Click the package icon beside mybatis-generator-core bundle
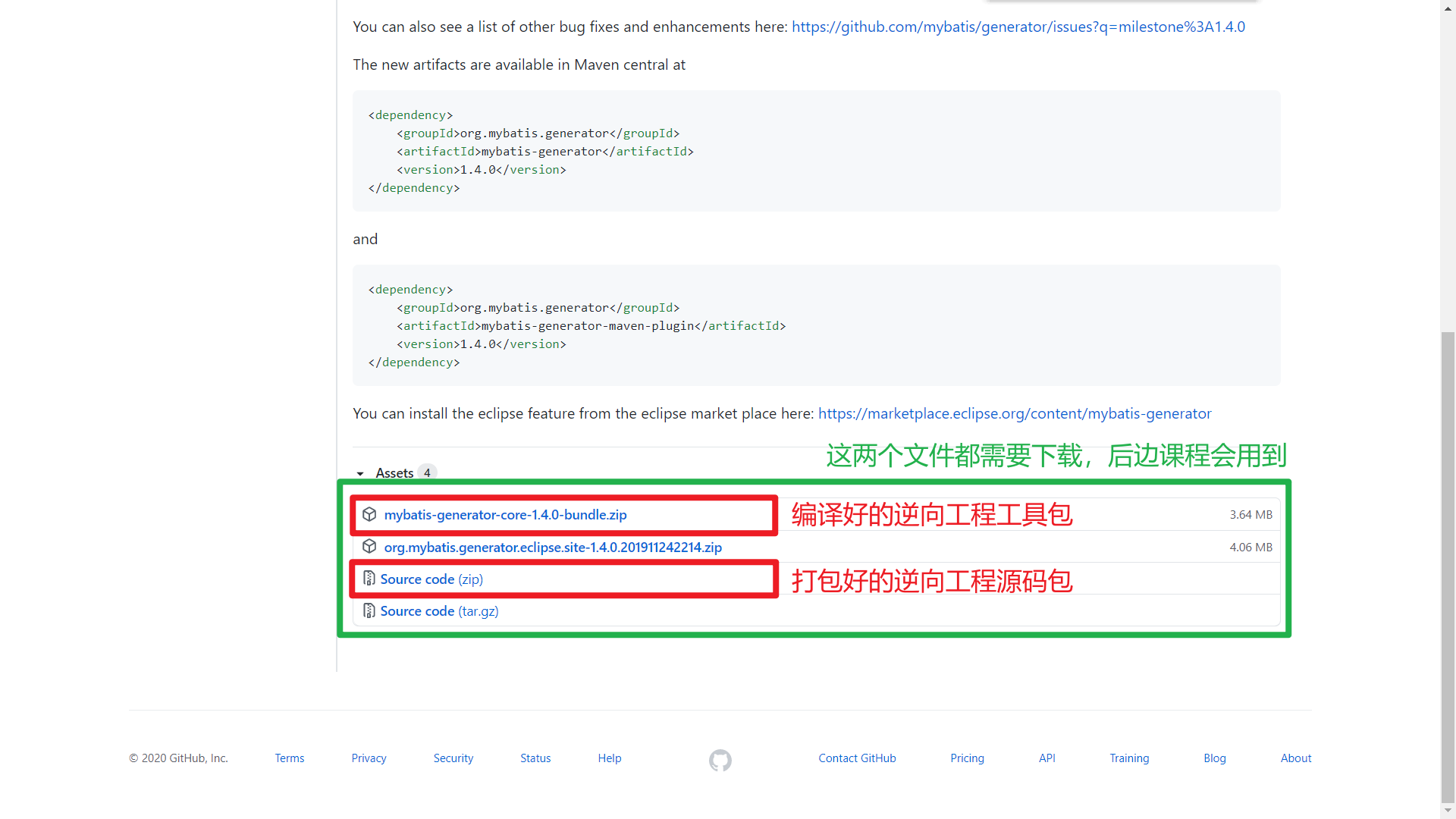Screen dimensions: 1456x819 (x=369, y=514)
